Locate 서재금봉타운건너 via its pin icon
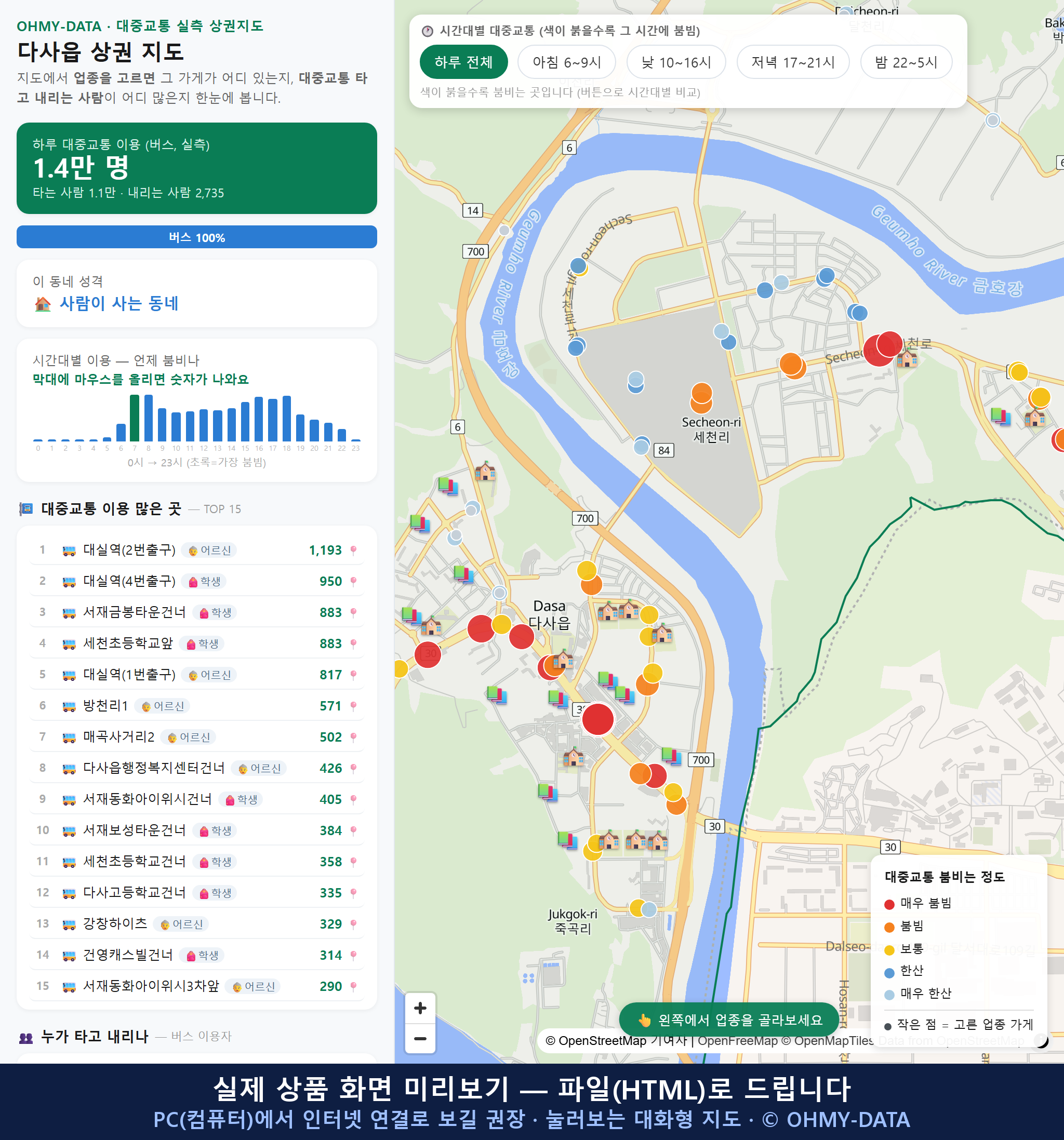The width and height of the screenshot is (1064, 1140). coord(353,612)
